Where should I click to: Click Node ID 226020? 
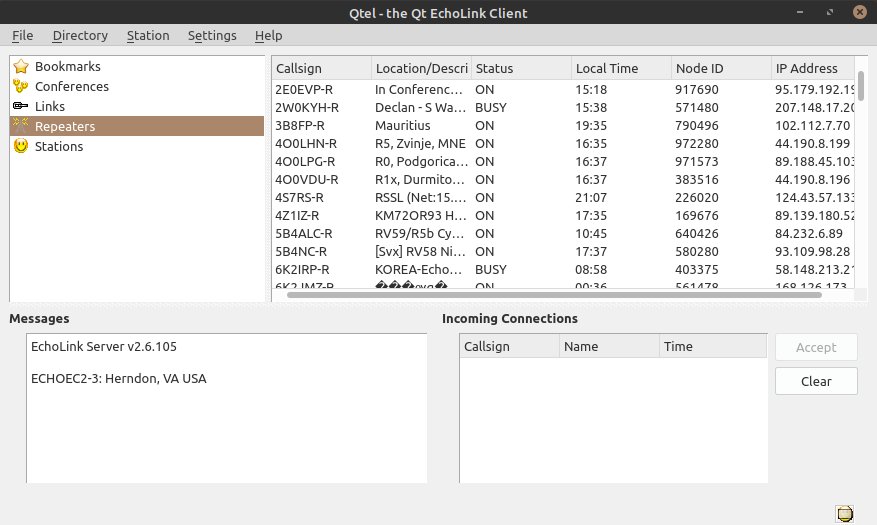pyautogui.click(x=696, y=197)
